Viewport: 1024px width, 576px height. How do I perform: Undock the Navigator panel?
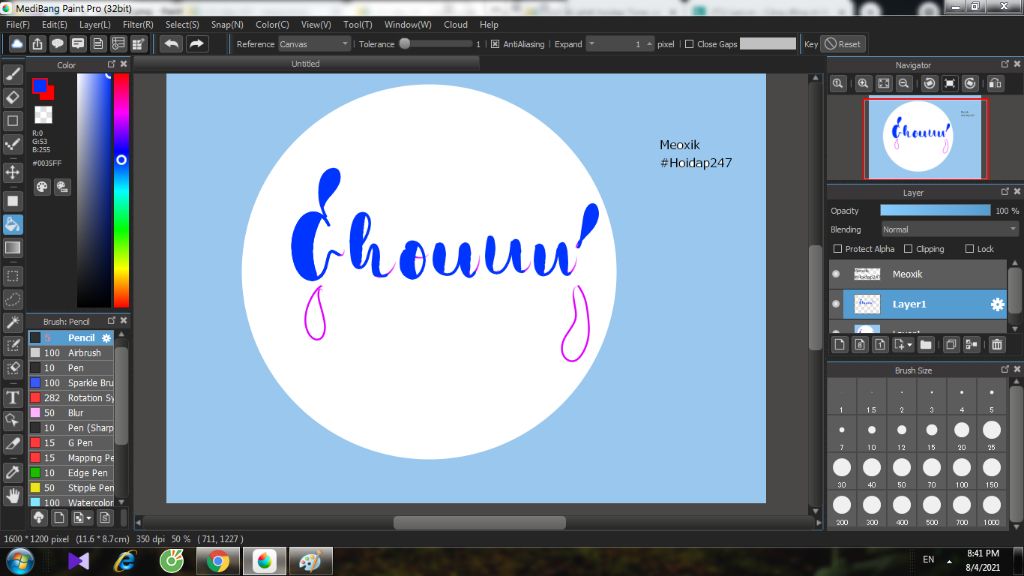coord(1004,64)
